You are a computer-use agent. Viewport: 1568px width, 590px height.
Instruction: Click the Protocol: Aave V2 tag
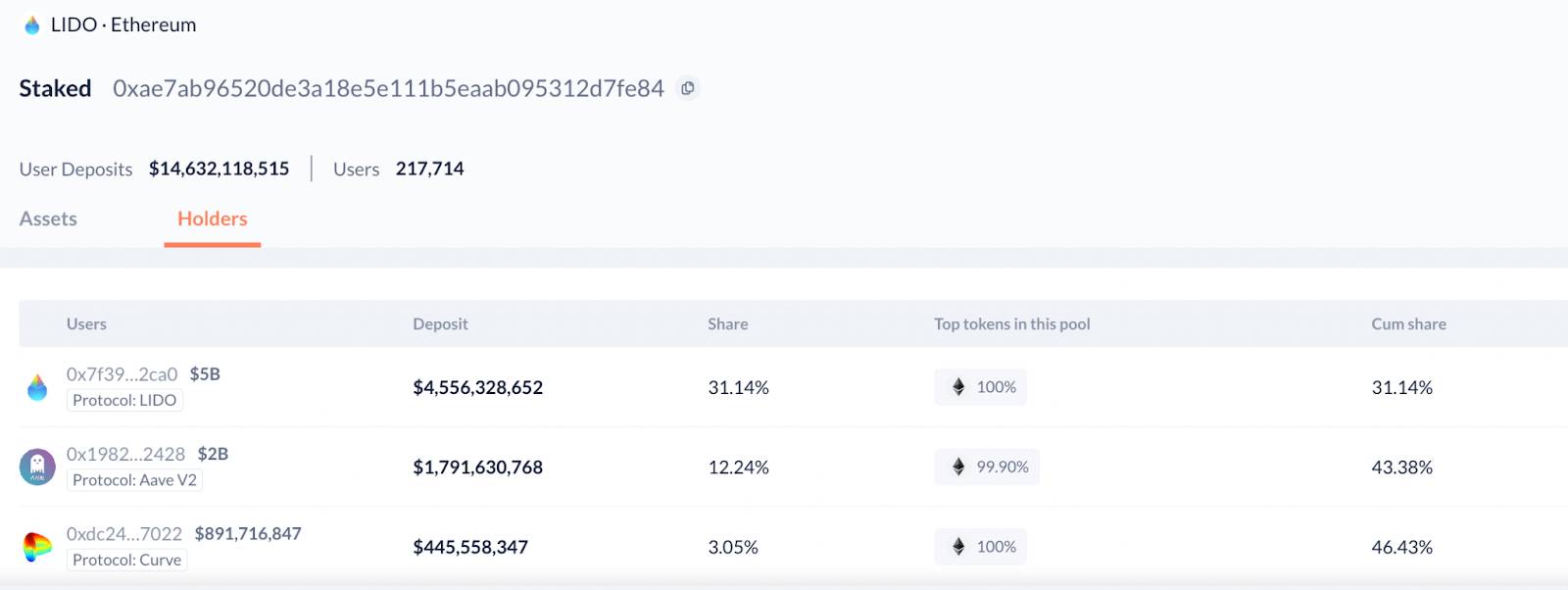coord(134,480)
